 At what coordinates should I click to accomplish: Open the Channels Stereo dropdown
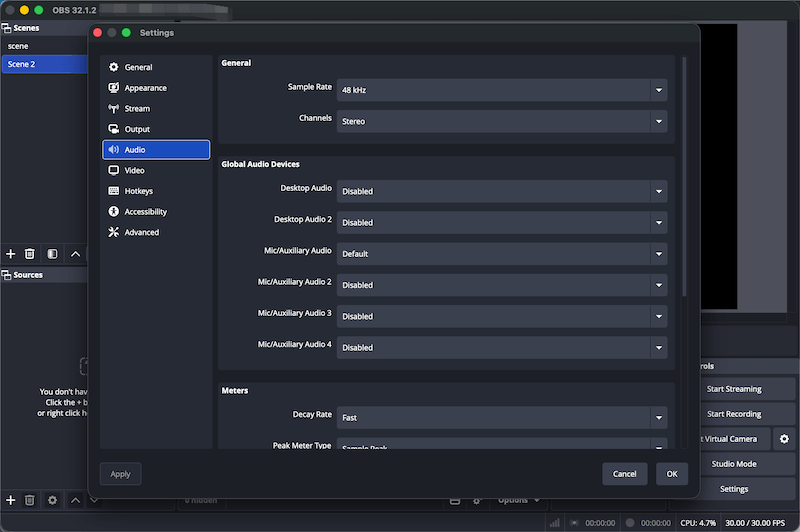coord(502,121)
